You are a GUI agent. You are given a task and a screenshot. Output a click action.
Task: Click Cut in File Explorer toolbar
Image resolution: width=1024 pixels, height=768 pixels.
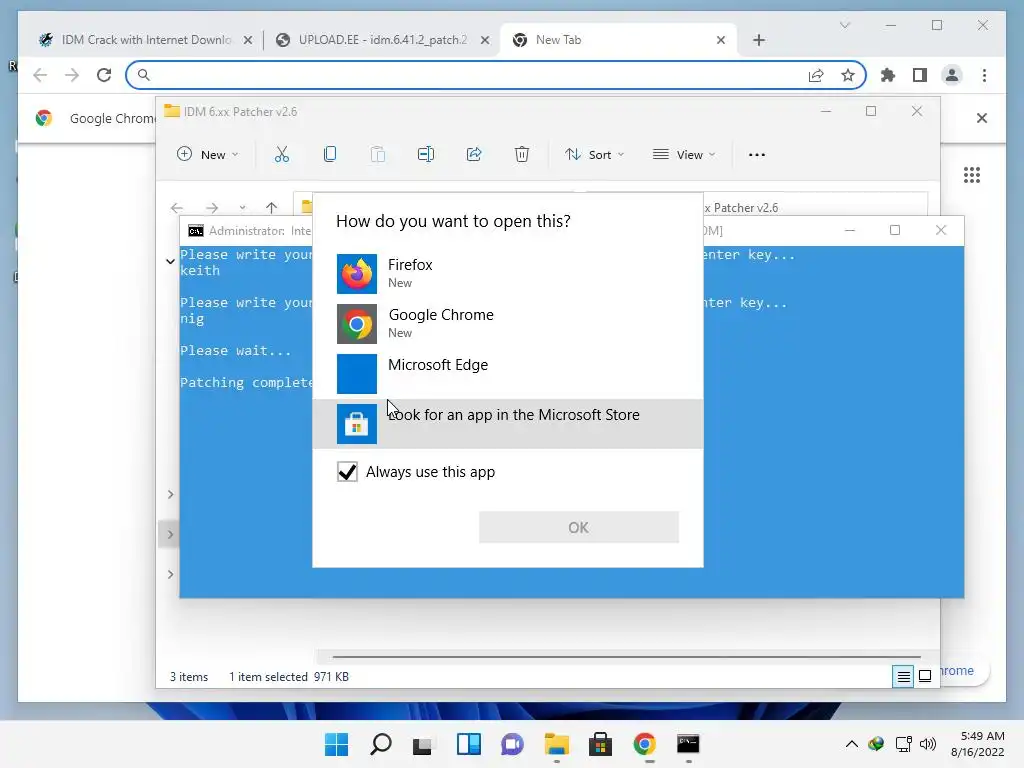[281, 155]
